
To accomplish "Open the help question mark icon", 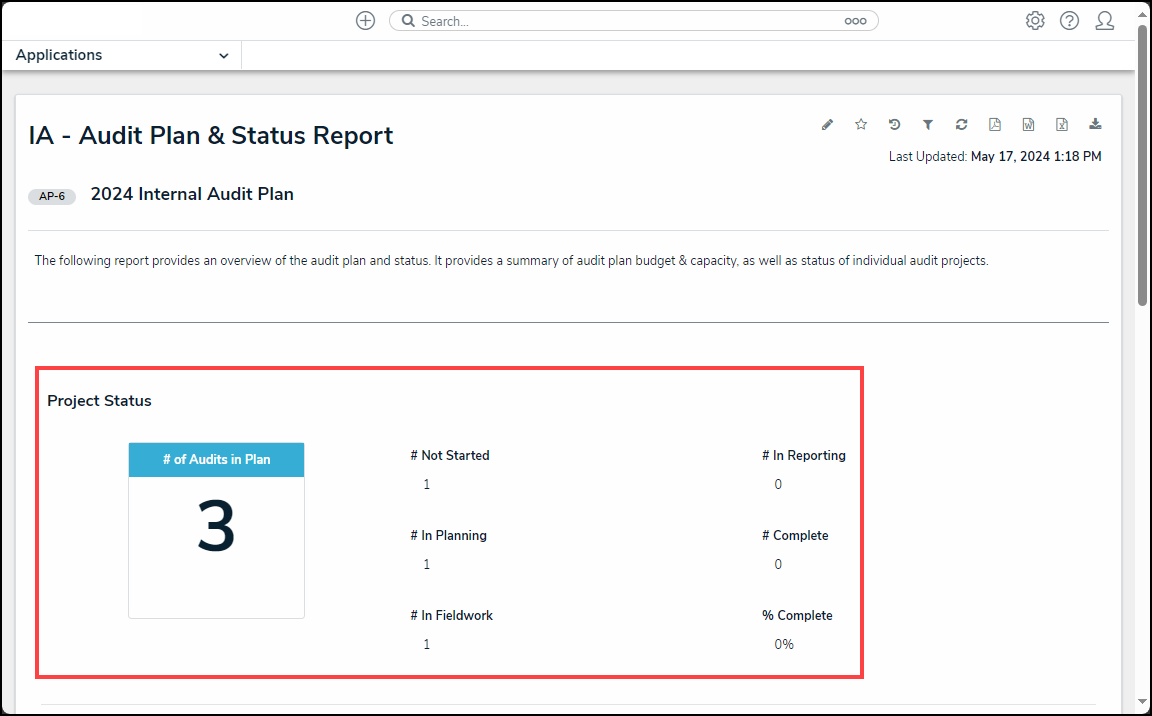I will coord(1069,21).
